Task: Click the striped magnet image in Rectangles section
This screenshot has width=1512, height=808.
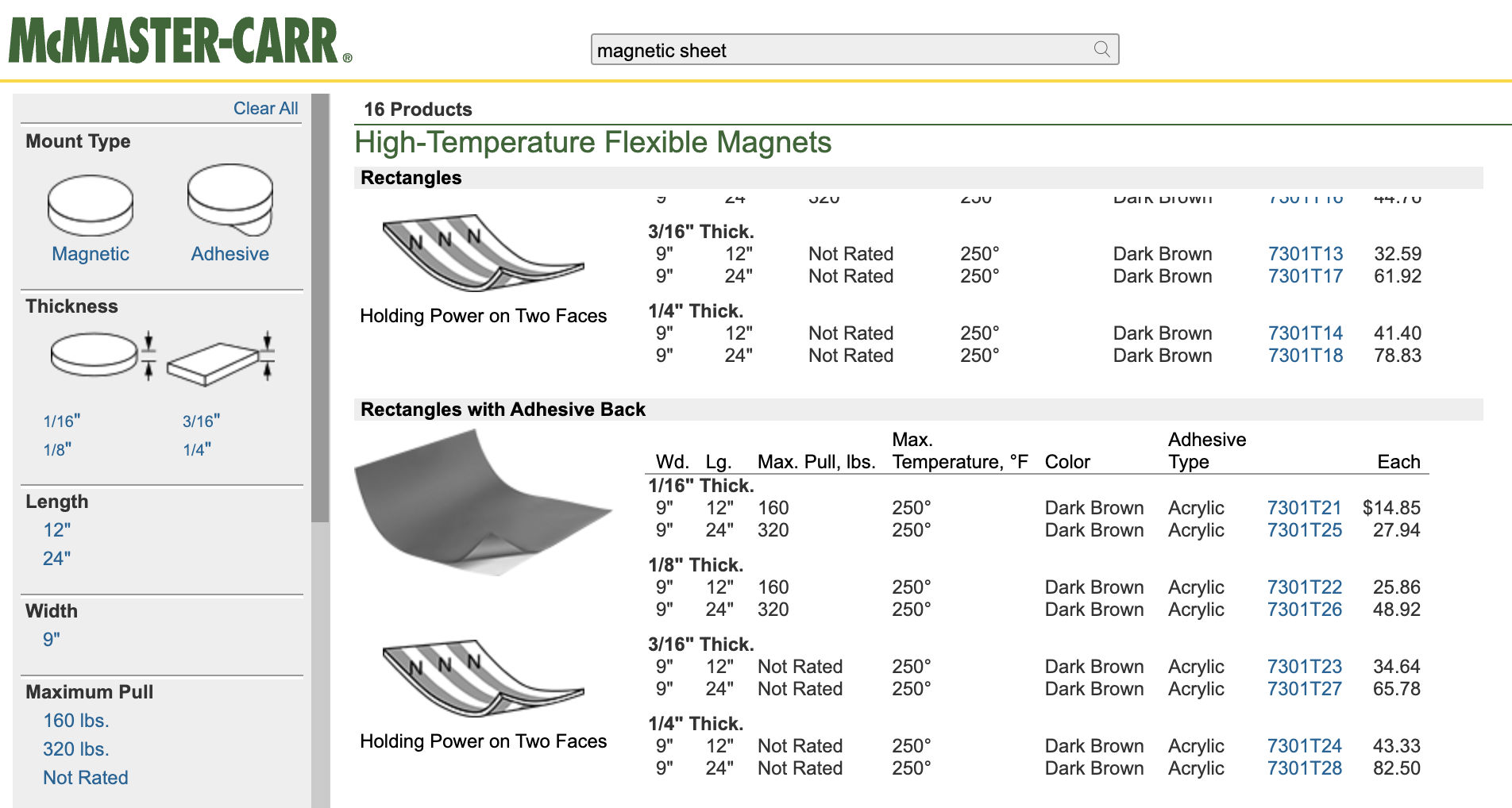Action: coord(483,252)
